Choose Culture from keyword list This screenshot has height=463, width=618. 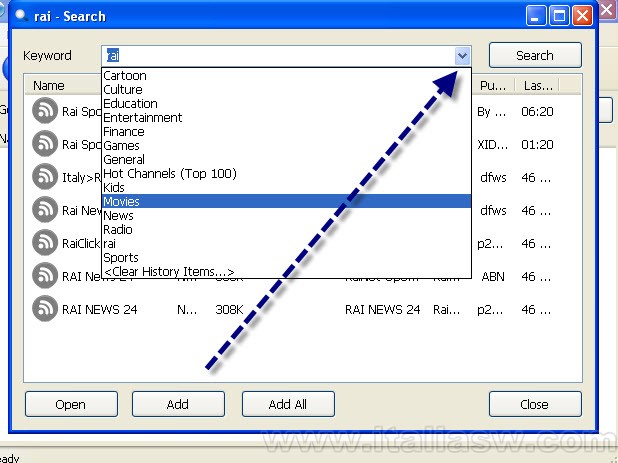[x=286, y=89]
